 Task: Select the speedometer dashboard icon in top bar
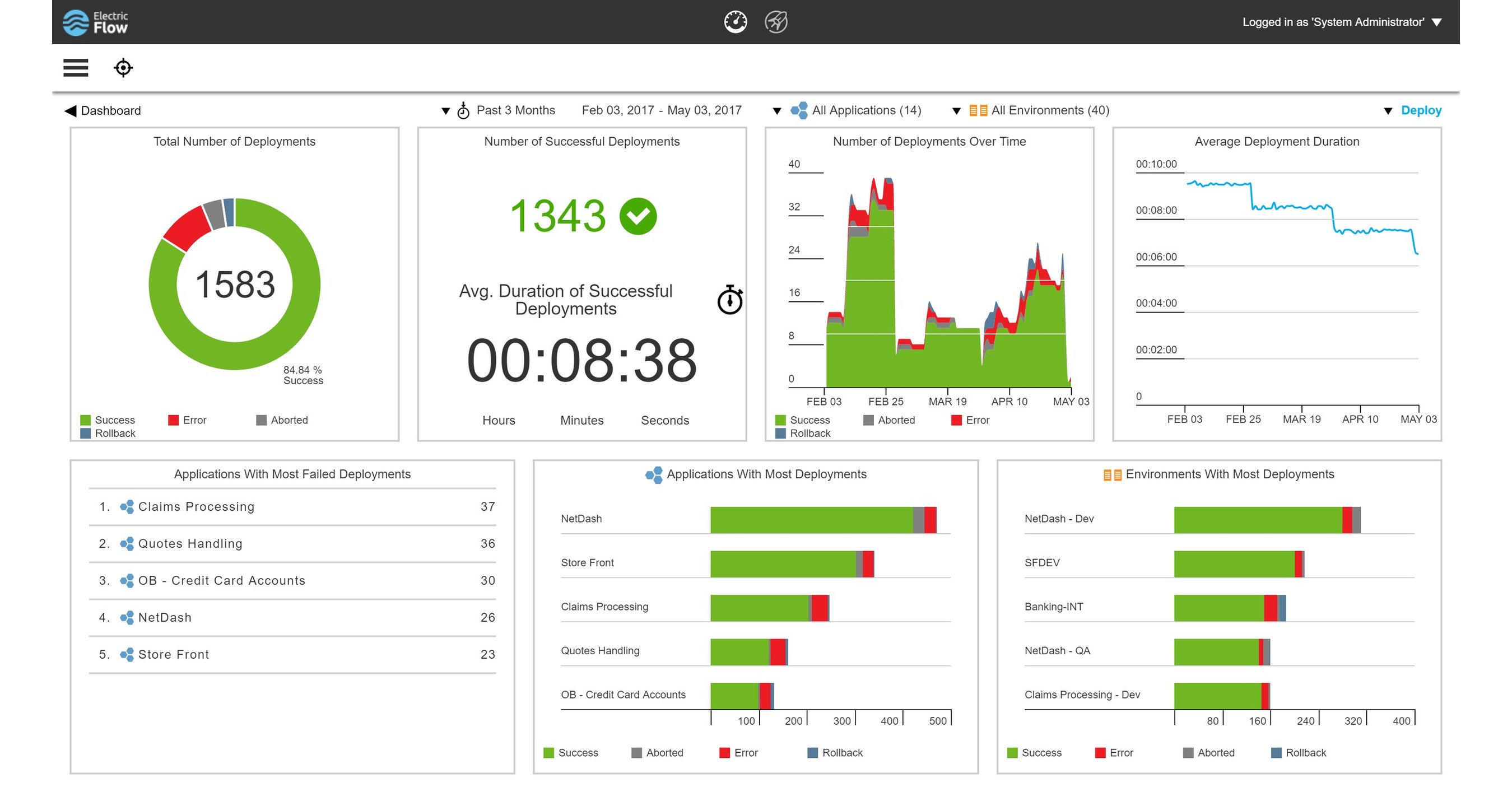point(736,21)
